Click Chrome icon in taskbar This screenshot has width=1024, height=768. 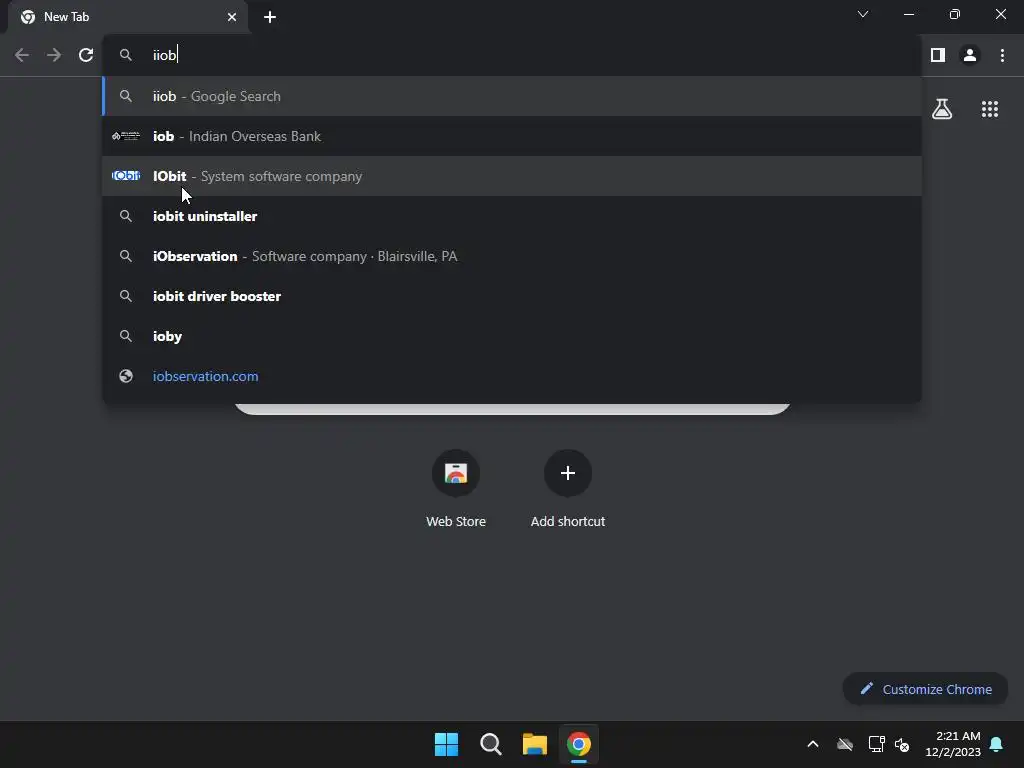(x=579, y=744)
